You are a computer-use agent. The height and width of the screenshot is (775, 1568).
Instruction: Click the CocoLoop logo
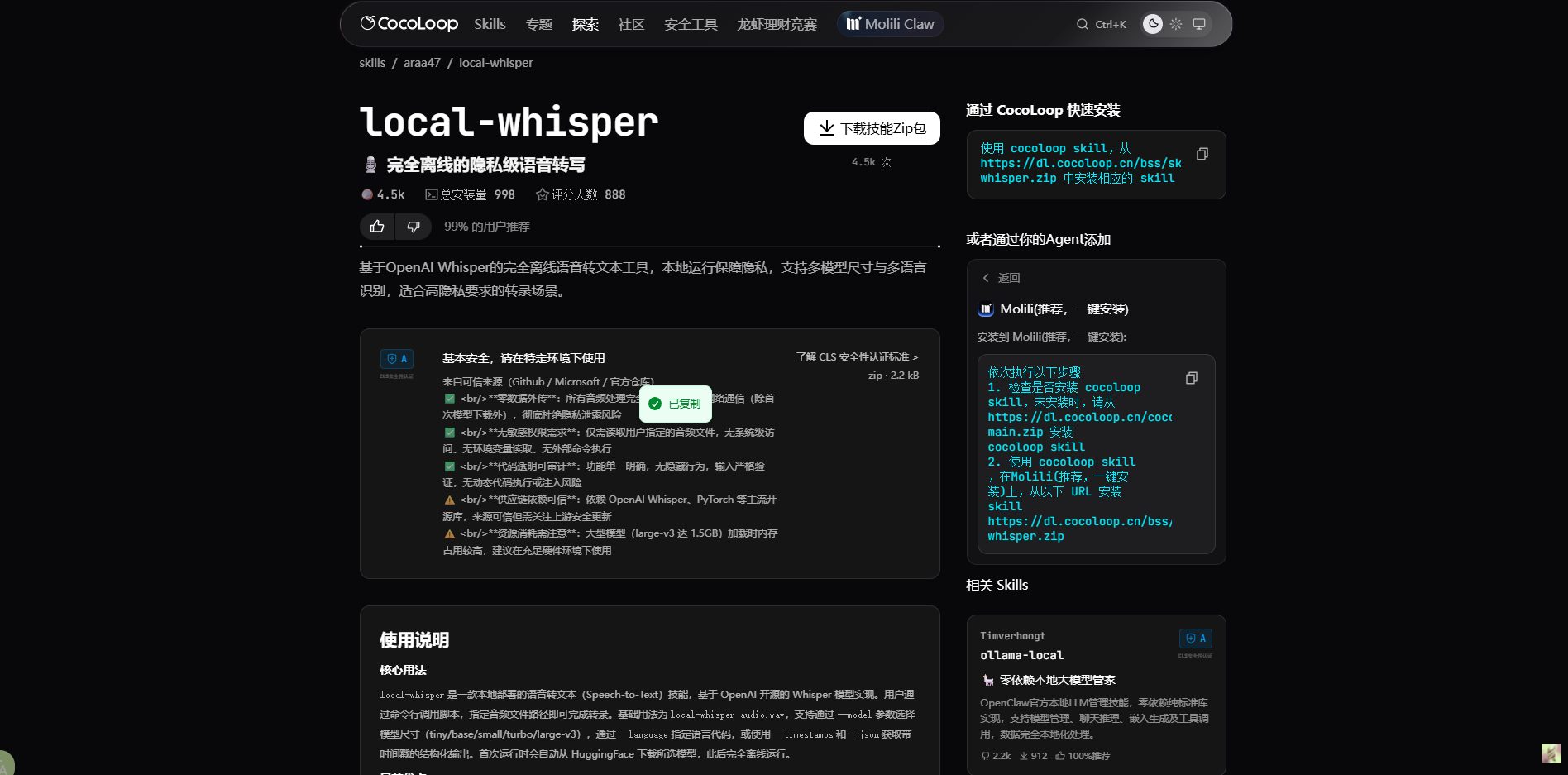[409, 24]
